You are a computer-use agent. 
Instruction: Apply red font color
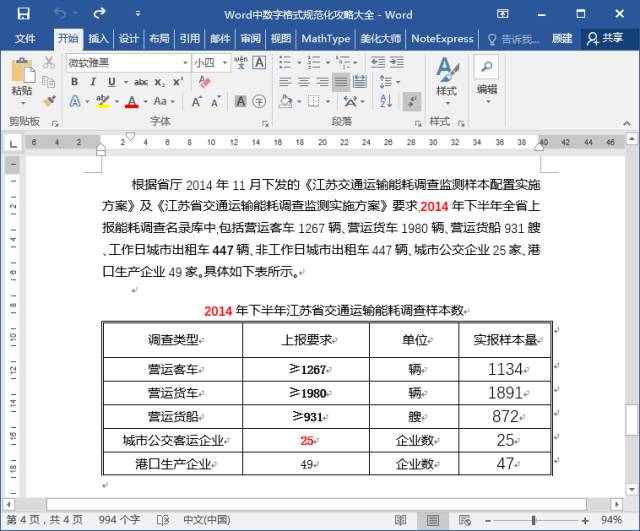point(131,101)
